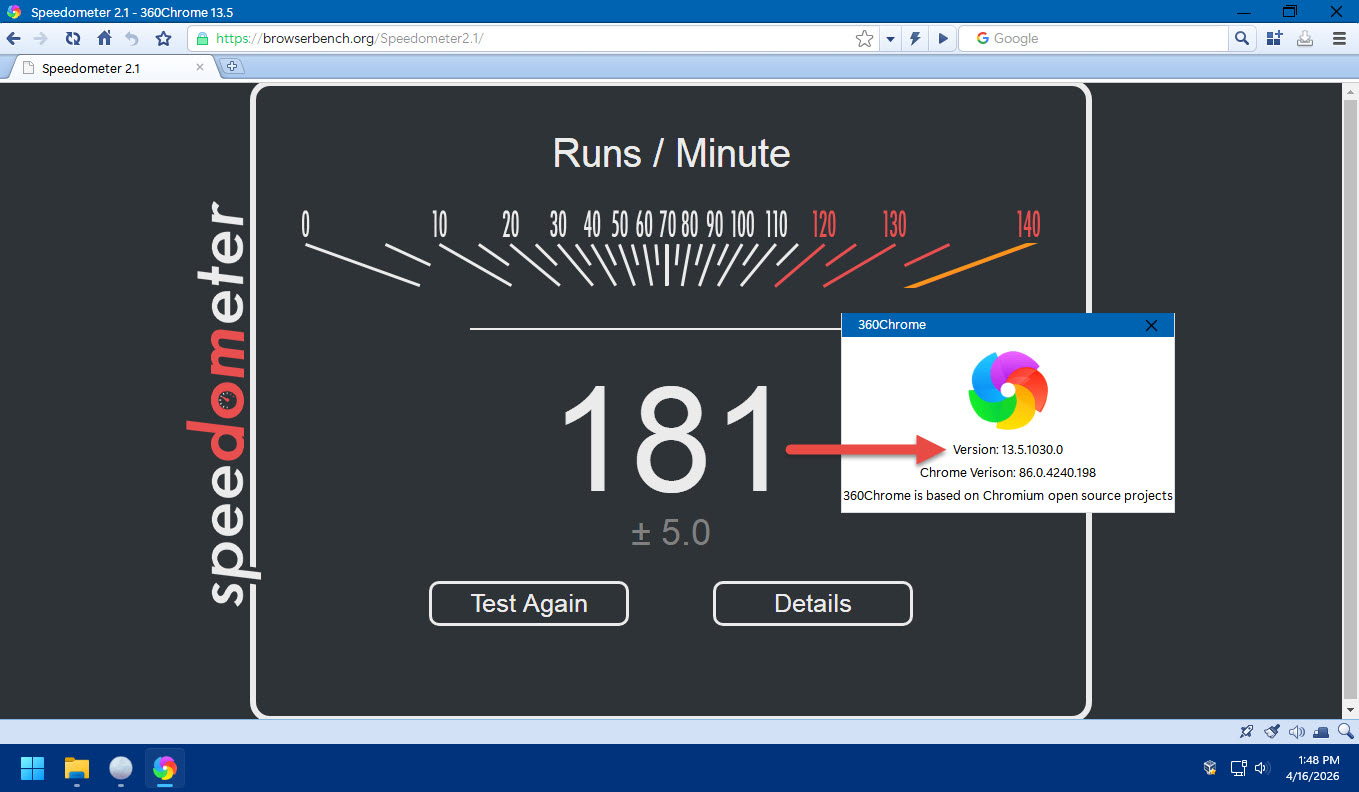Click the Details button
1359x792 pixels.
[812, 604]
